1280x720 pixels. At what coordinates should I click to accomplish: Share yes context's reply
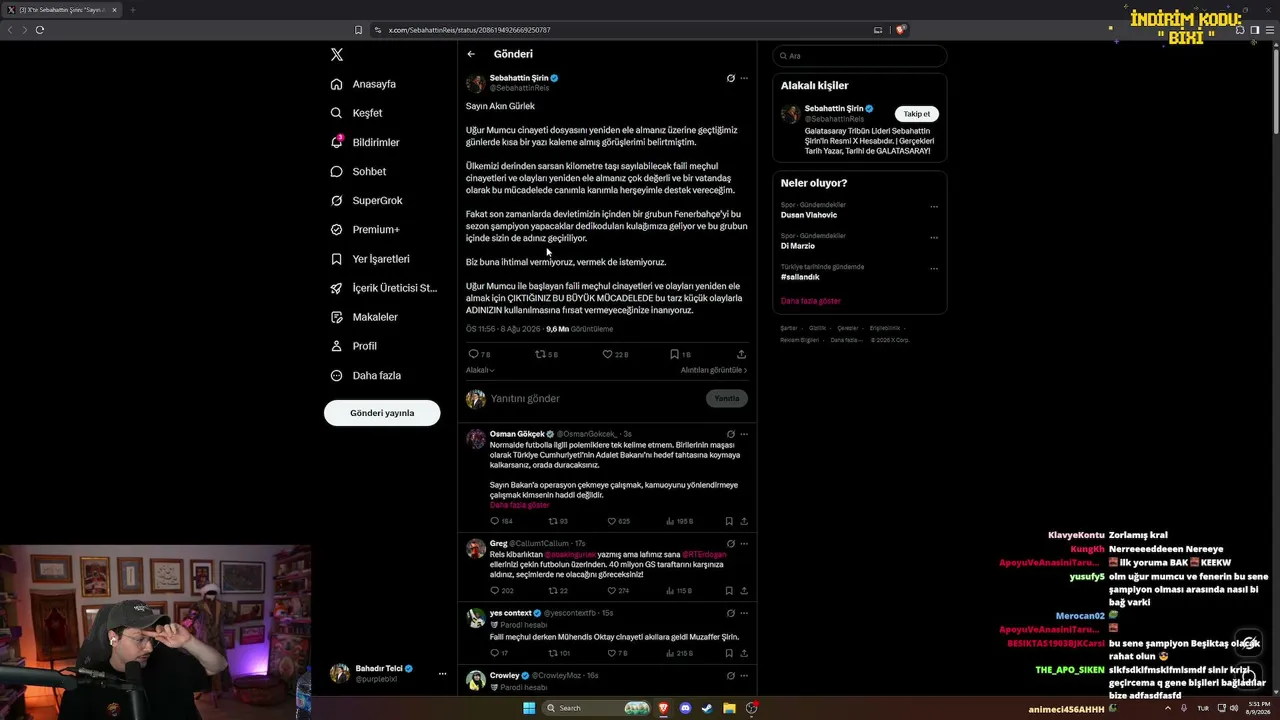(x=744, y=653)
